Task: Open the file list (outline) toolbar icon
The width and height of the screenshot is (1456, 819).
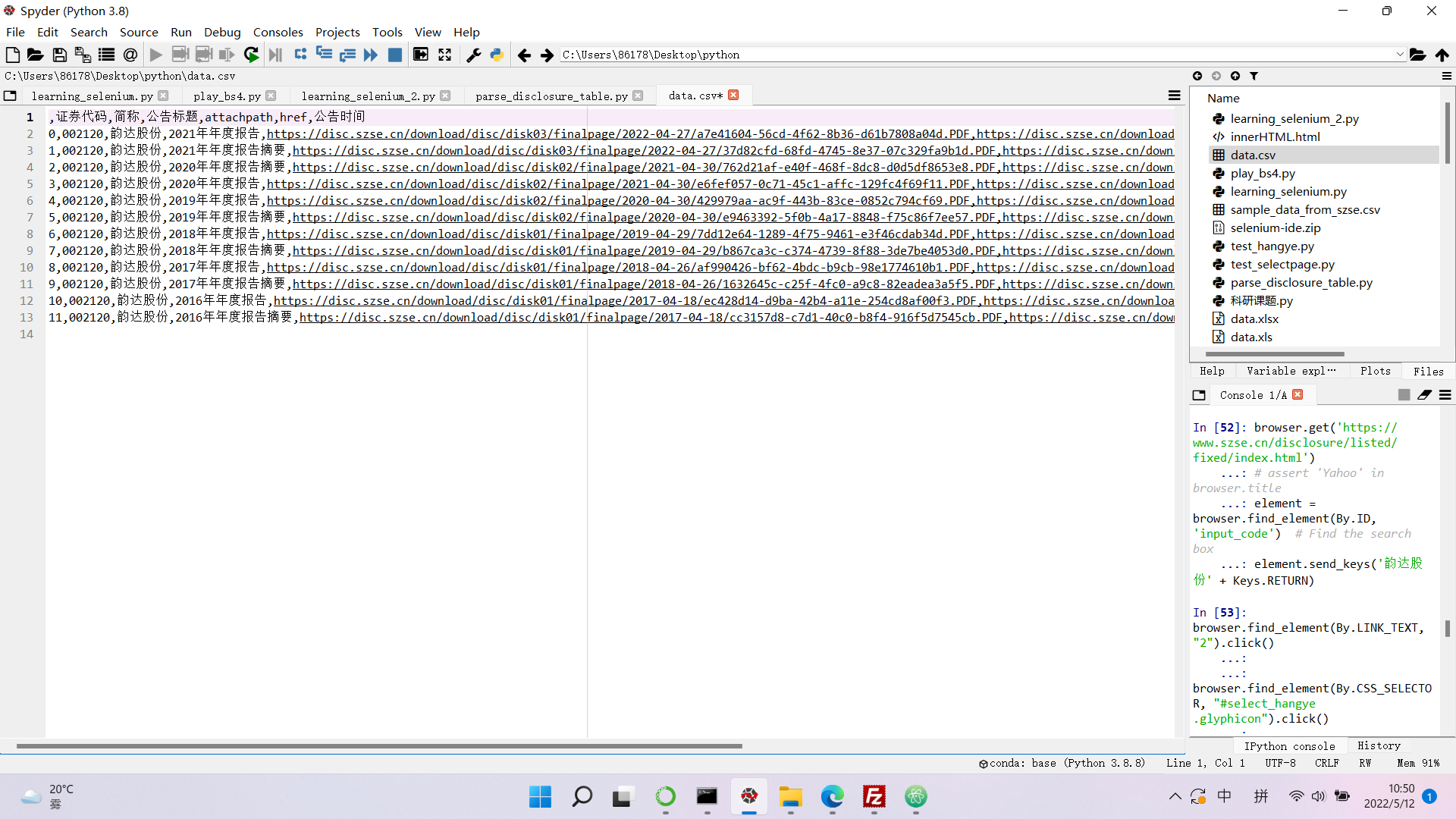Action: coord(106,55)
